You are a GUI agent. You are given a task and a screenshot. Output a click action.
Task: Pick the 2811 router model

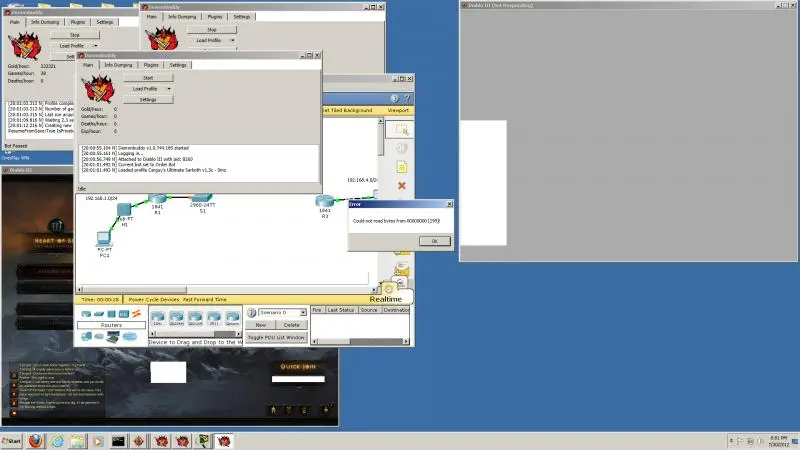click(214, 319)
